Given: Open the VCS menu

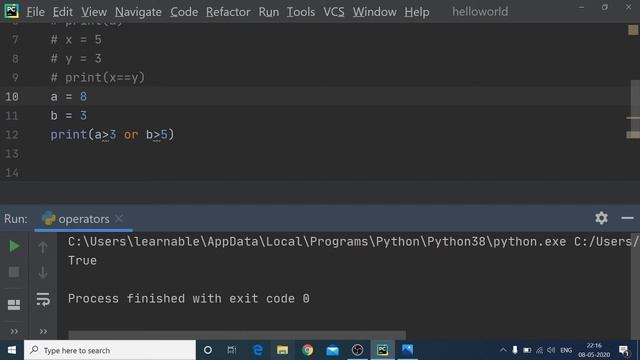Looking at the screenshot, I should (x=334, y=12).
